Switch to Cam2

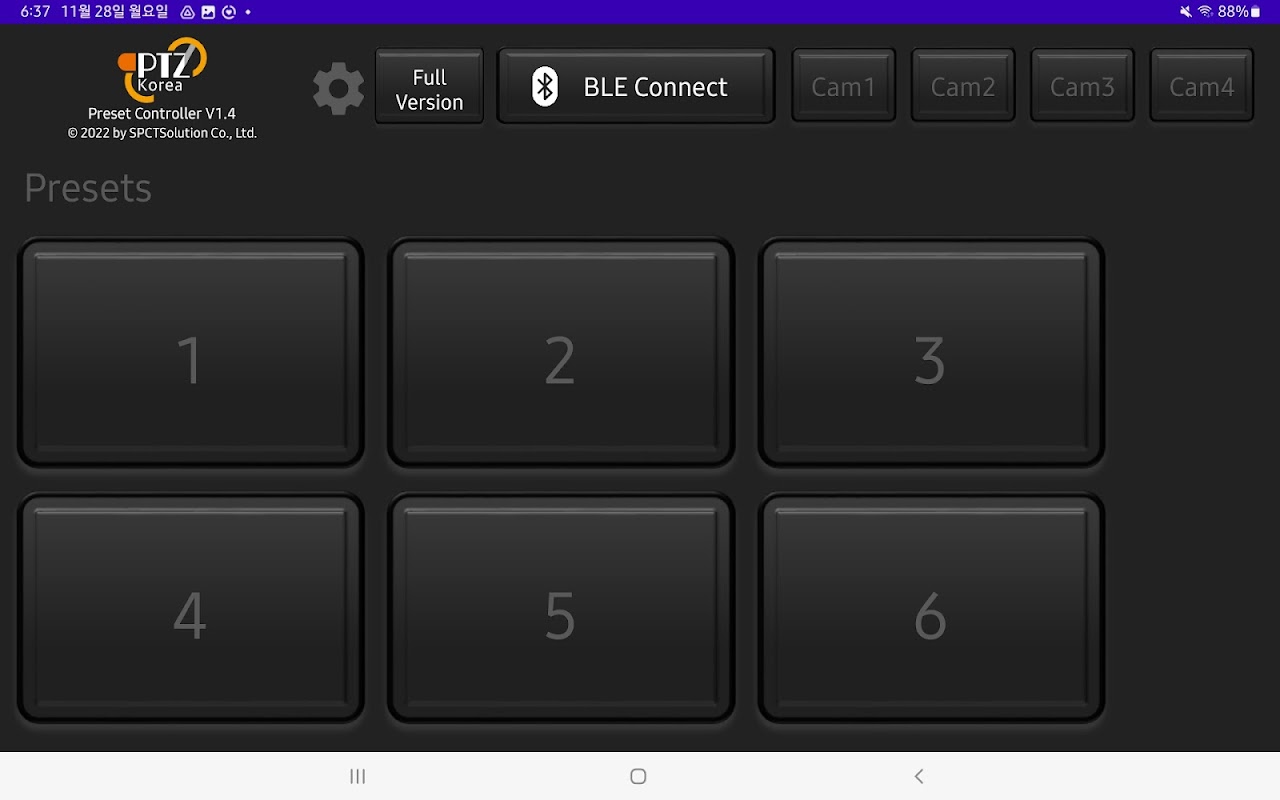coord(963,86)
